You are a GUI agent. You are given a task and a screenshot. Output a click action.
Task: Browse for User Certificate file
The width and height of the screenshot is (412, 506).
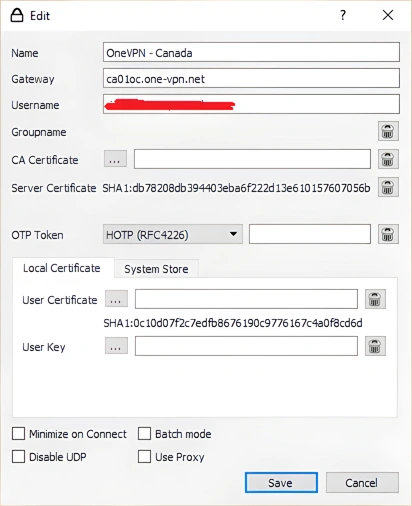pyautogui.click(x=116, y=299)
